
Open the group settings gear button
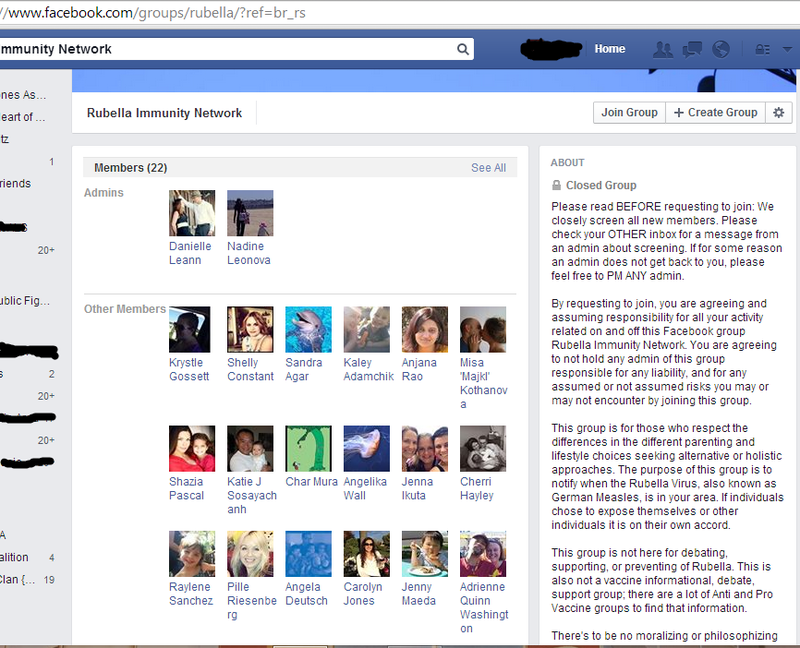pos(779,113)
